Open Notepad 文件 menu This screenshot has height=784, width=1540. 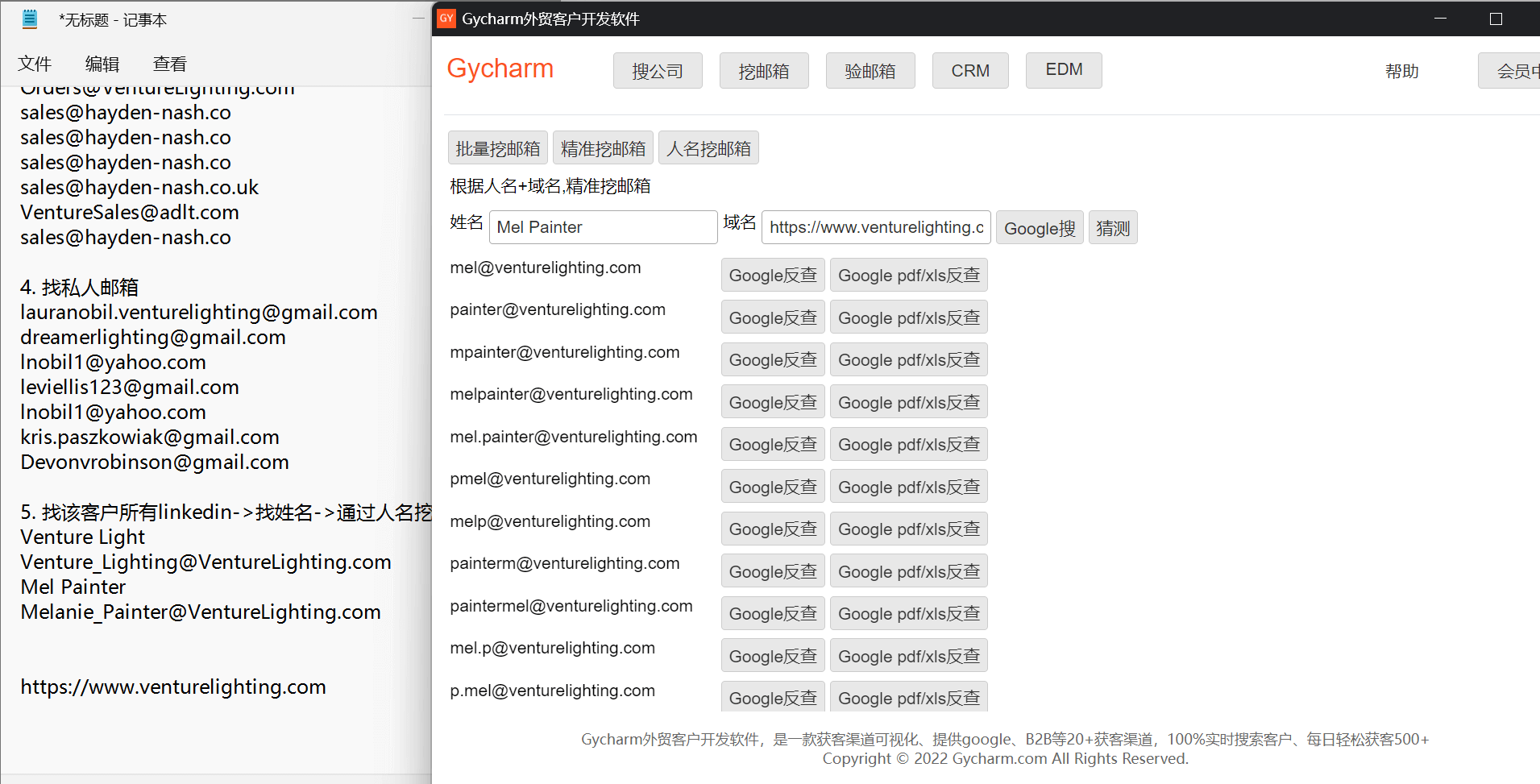point(35,64)
